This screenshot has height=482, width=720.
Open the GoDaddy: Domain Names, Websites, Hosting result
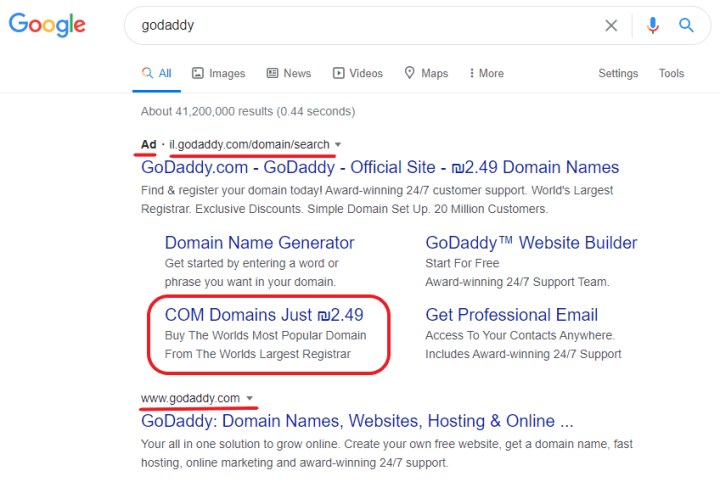tap(357, 420)
